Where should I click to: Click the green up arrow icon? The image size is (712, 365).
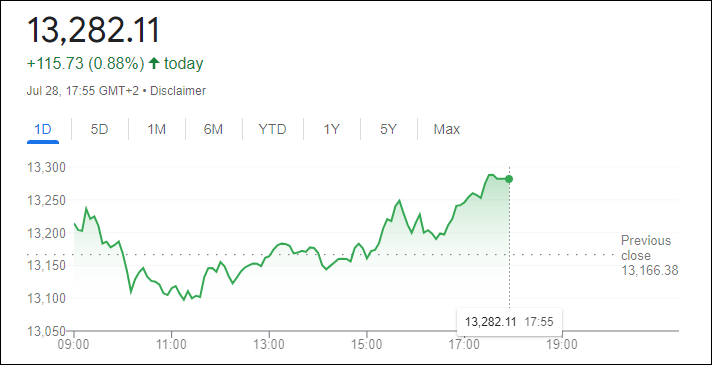[x=154, y=63]
